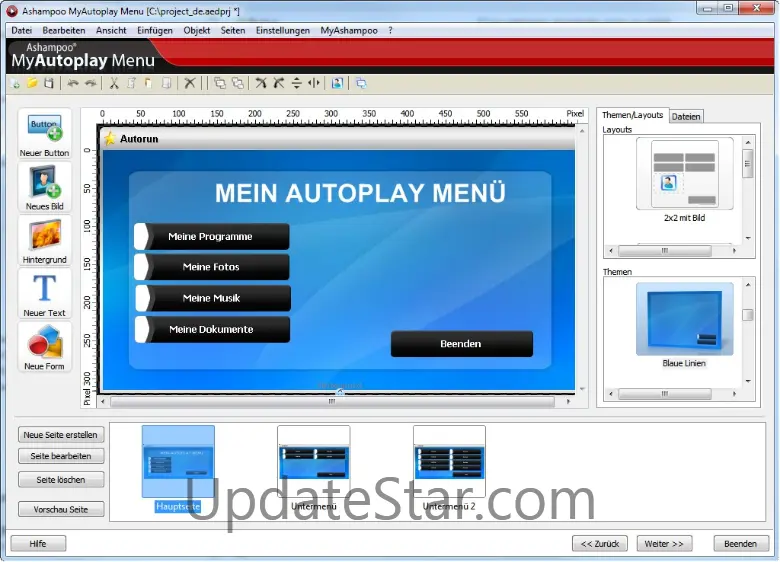
Task: Click the Hilfe button
Action: [x=38, y=544]
